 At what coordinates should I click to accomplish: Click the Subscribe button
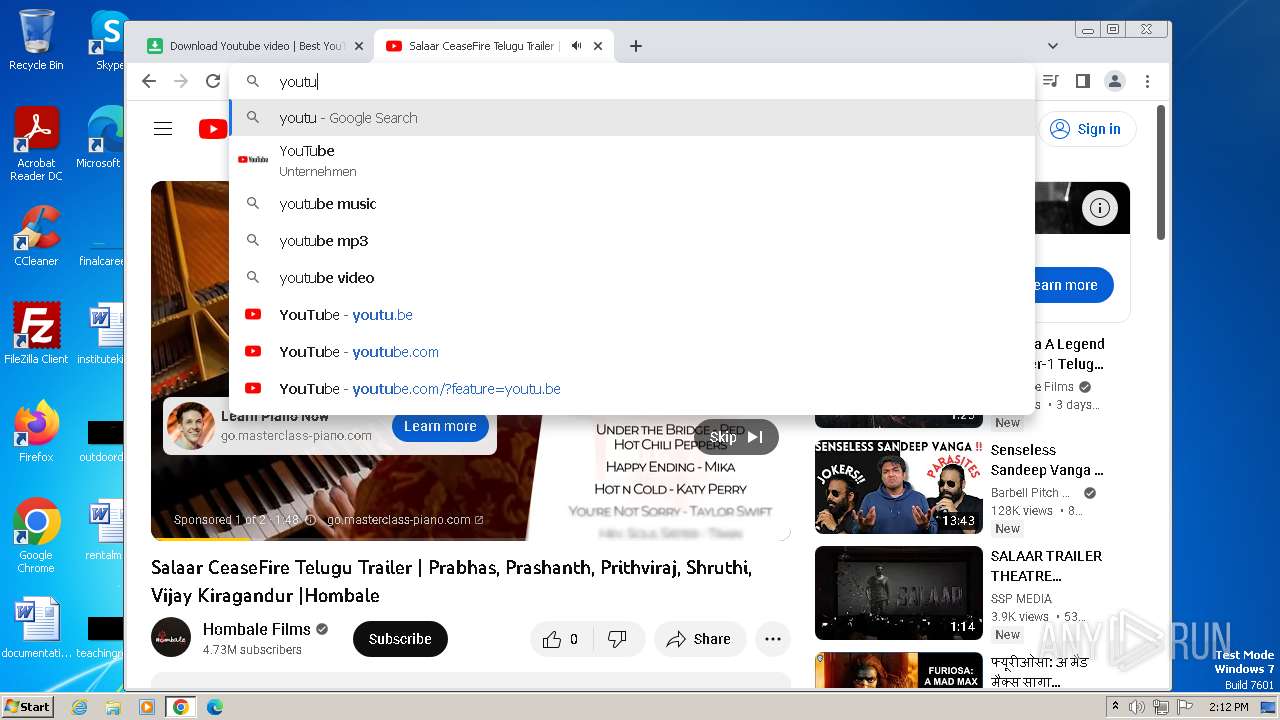coord(400,639)
